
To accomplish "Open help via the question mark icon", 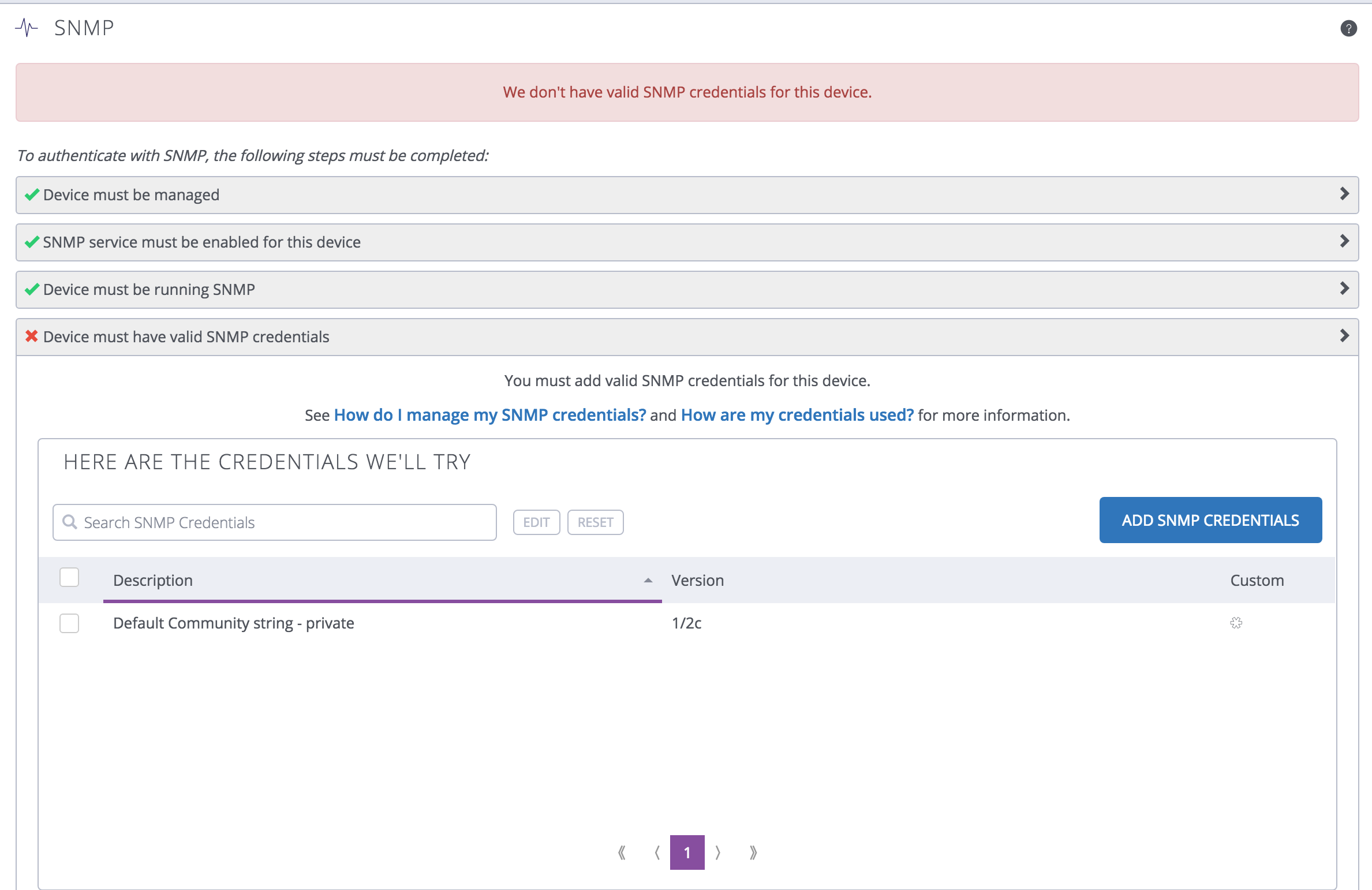I will [1349, 28].
